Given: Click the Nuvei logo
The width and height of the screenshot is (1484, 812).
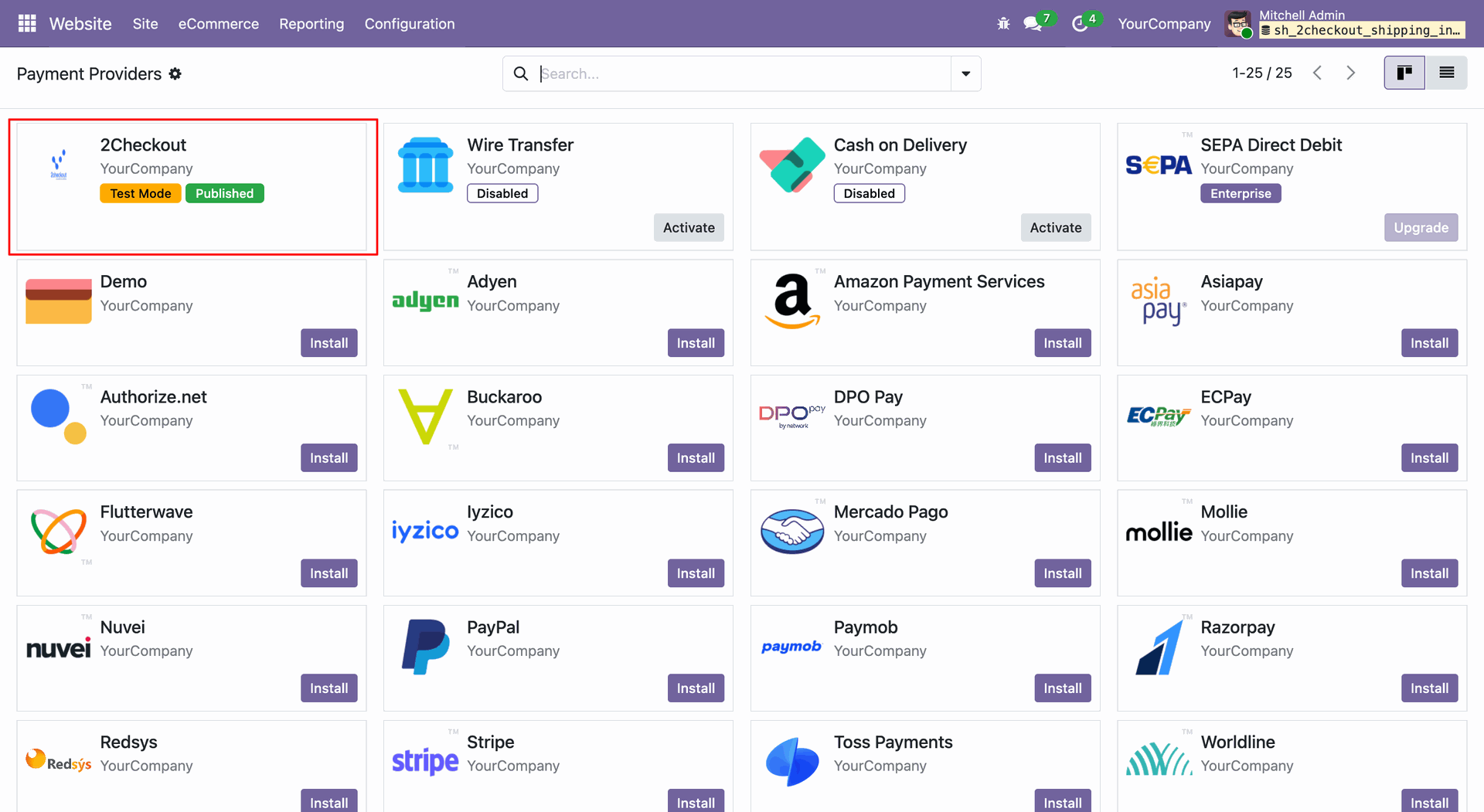Looking at the screenshot, I should [x=59, y=647].
